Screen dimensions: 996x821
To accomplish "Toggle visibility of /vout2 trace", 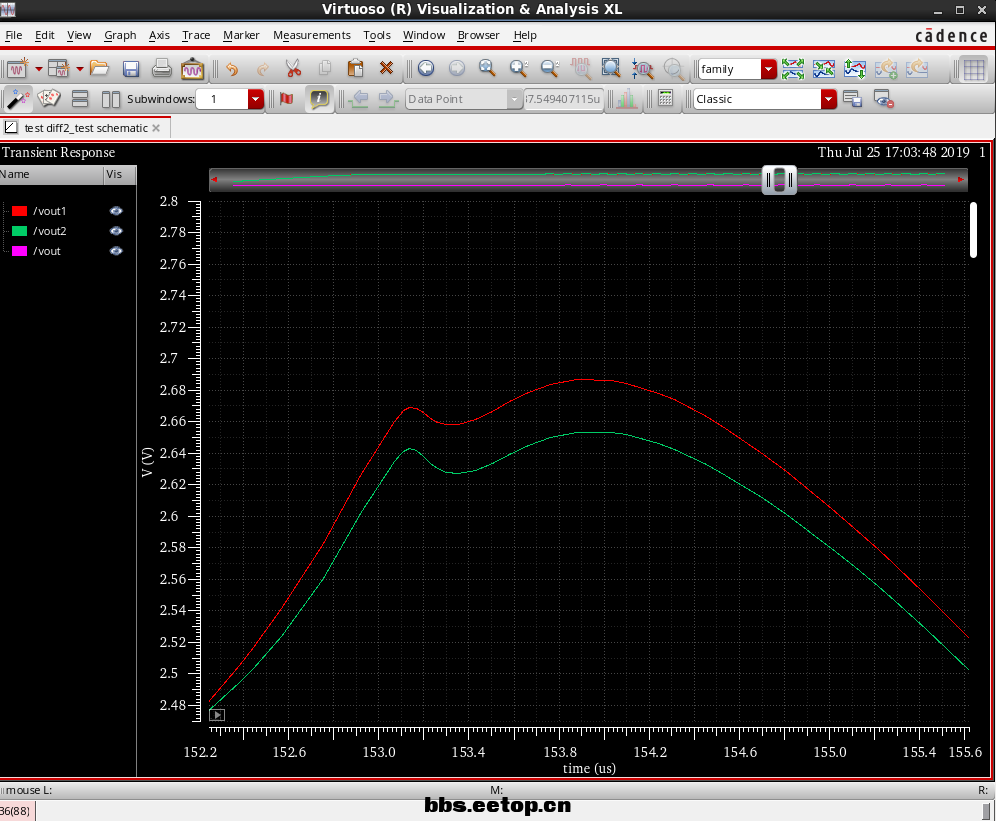I will click(116, 231).
